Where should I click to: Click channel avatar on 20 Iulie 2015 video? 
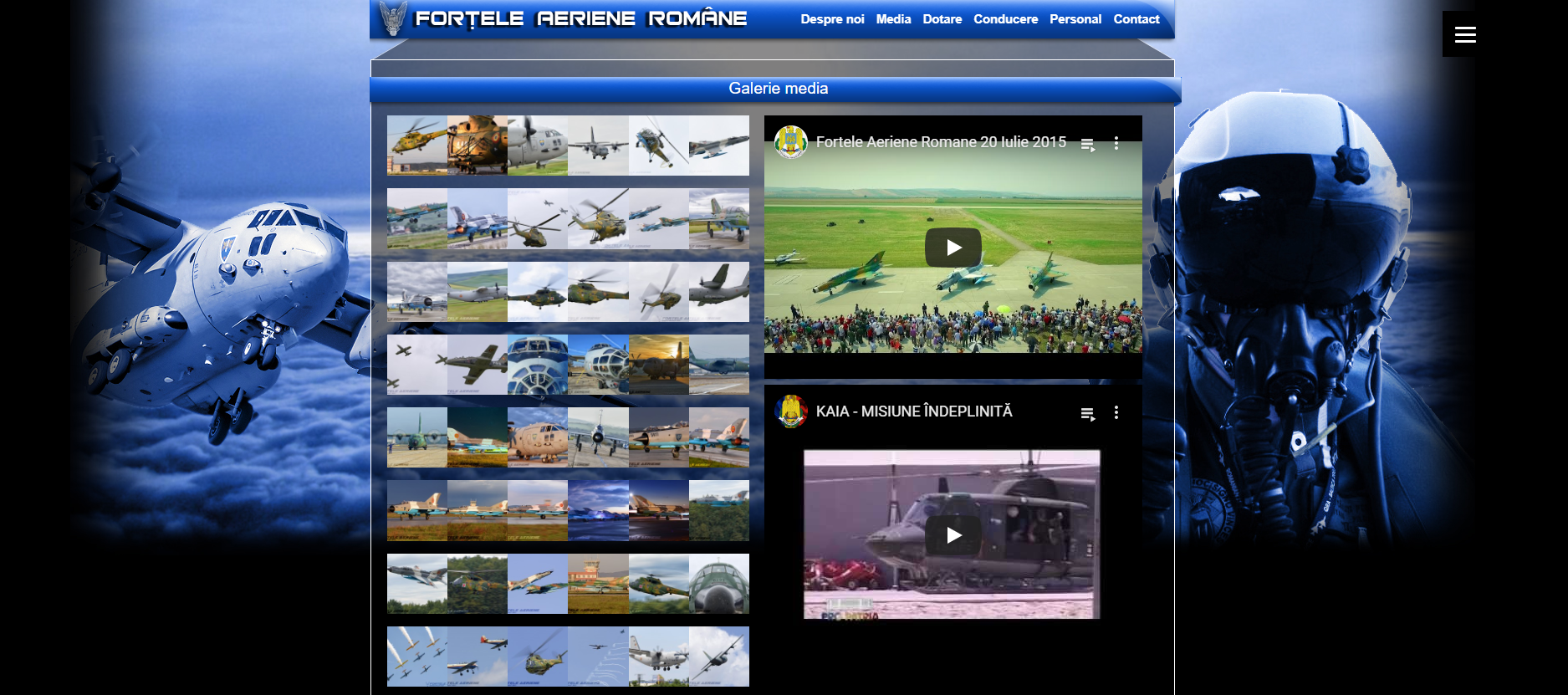(x=791, y=142)
